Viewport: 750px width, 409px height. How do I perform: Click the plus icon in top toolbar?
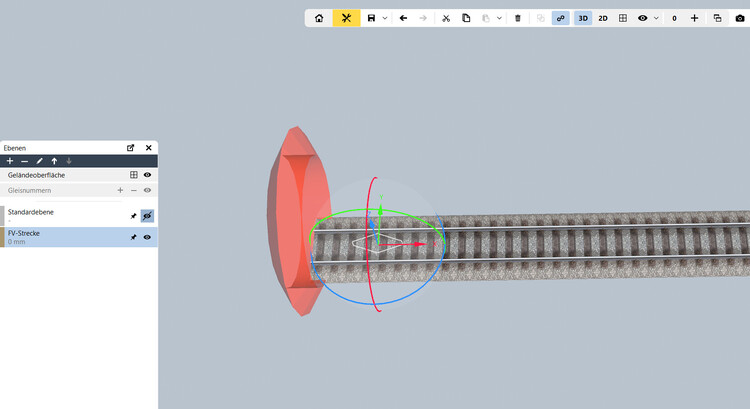pos(695,18)
